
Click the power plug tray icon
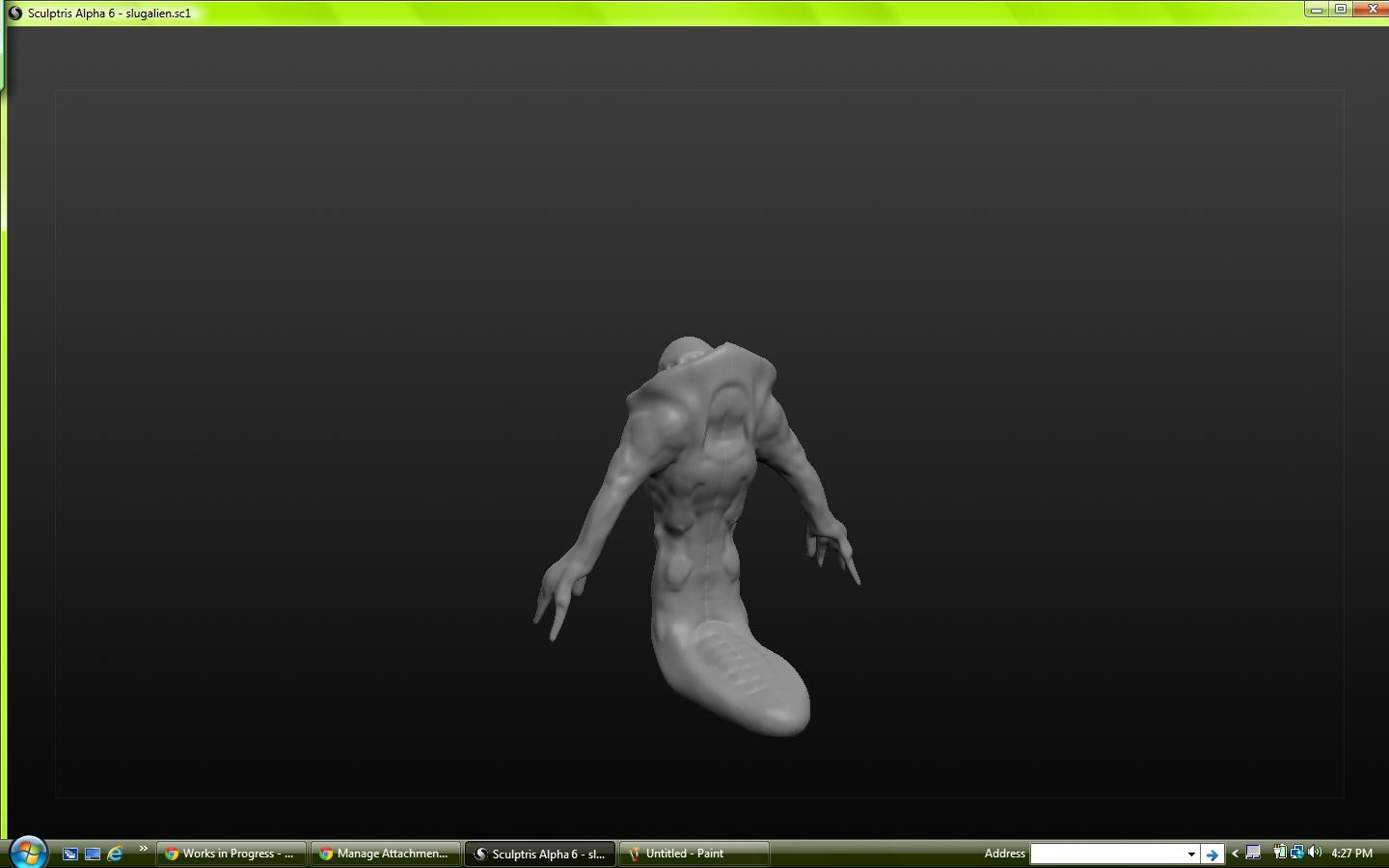tap(1279, 853)
